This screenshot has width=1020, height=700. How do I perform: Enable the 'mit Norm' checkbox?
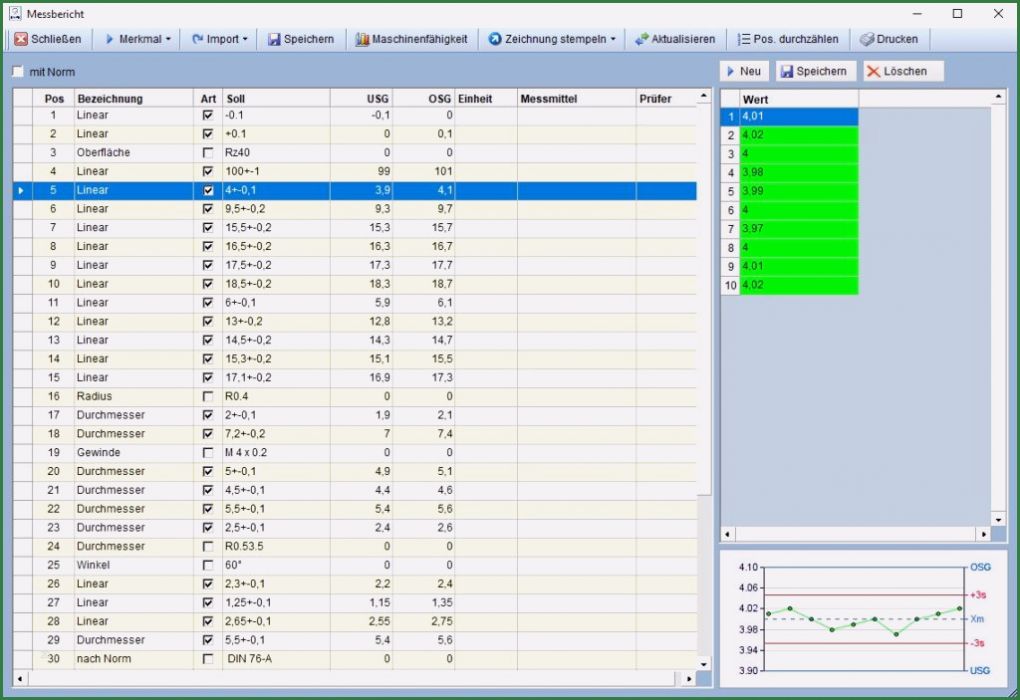[18, 72]
